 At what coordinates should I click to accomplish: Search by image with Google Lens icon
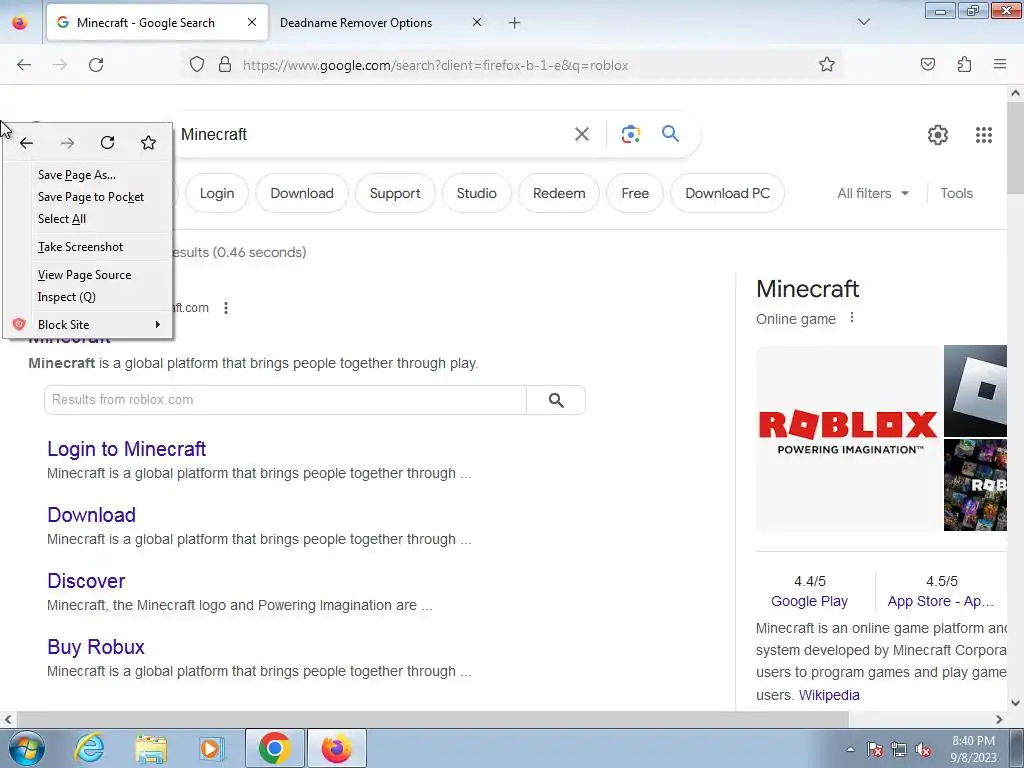coord(630,134)
